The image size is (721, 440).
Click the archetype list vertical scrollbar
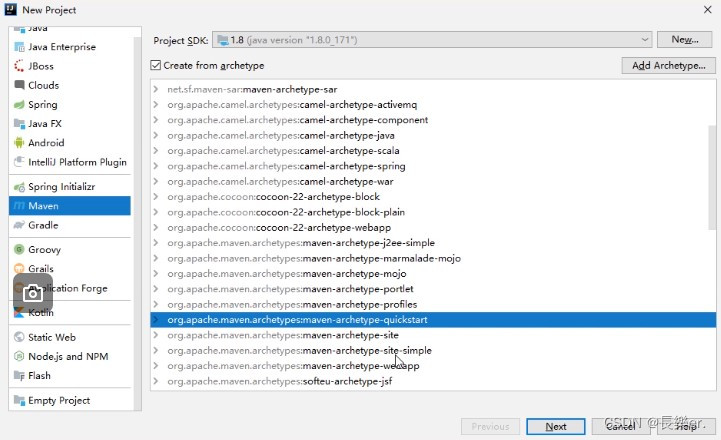pyautogui.click(x=712, y=177)
